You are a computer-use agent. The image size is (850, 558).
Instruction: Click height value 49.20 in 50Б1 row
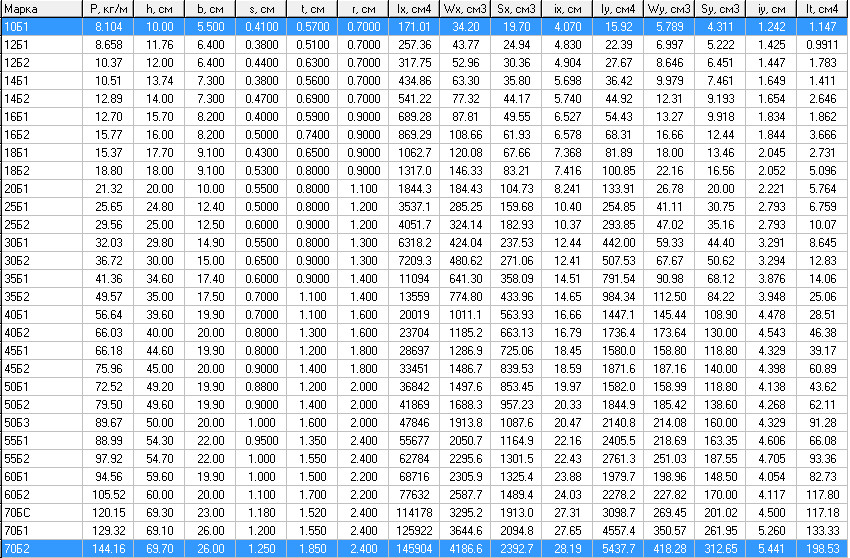point(159,387)
